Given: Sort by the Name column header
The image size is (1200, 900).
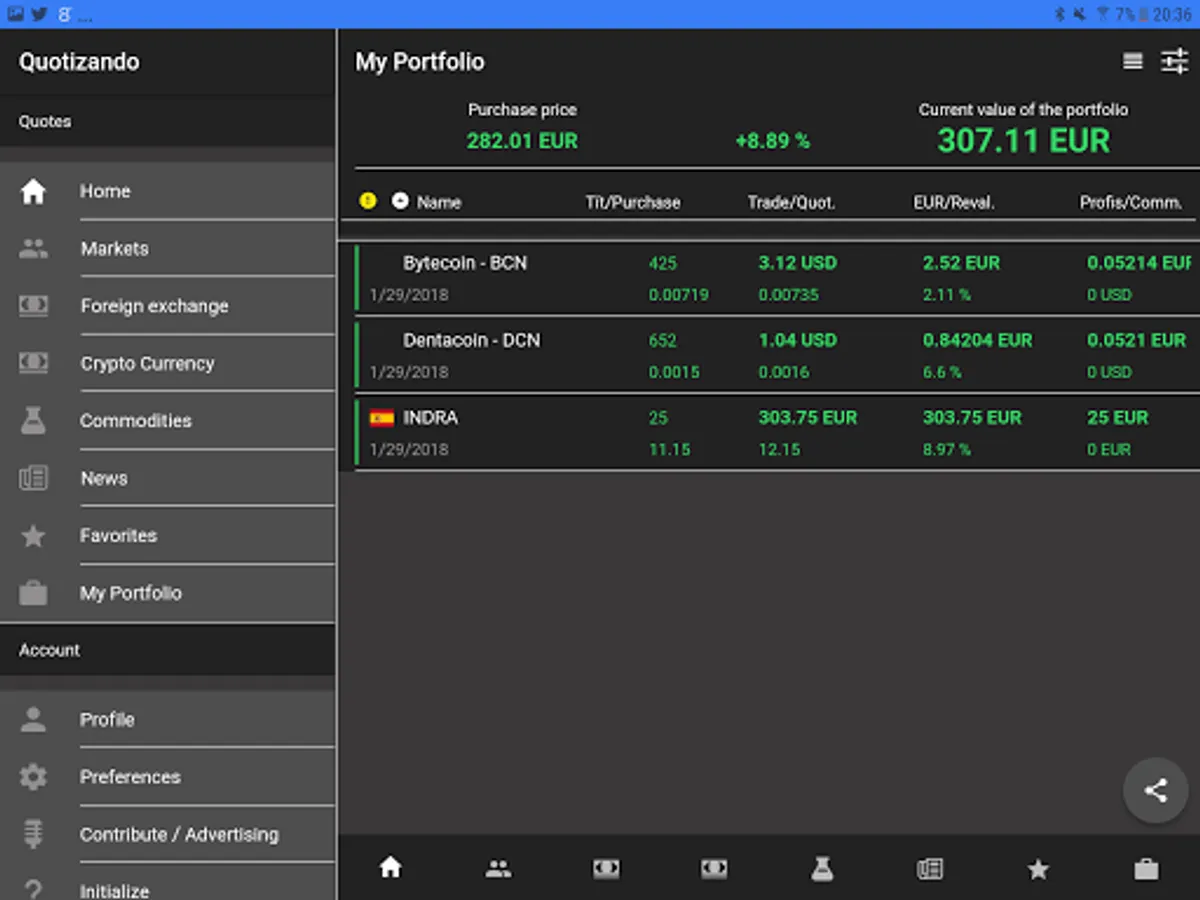Looking at the screenshot, I should (x=439, y=202).
